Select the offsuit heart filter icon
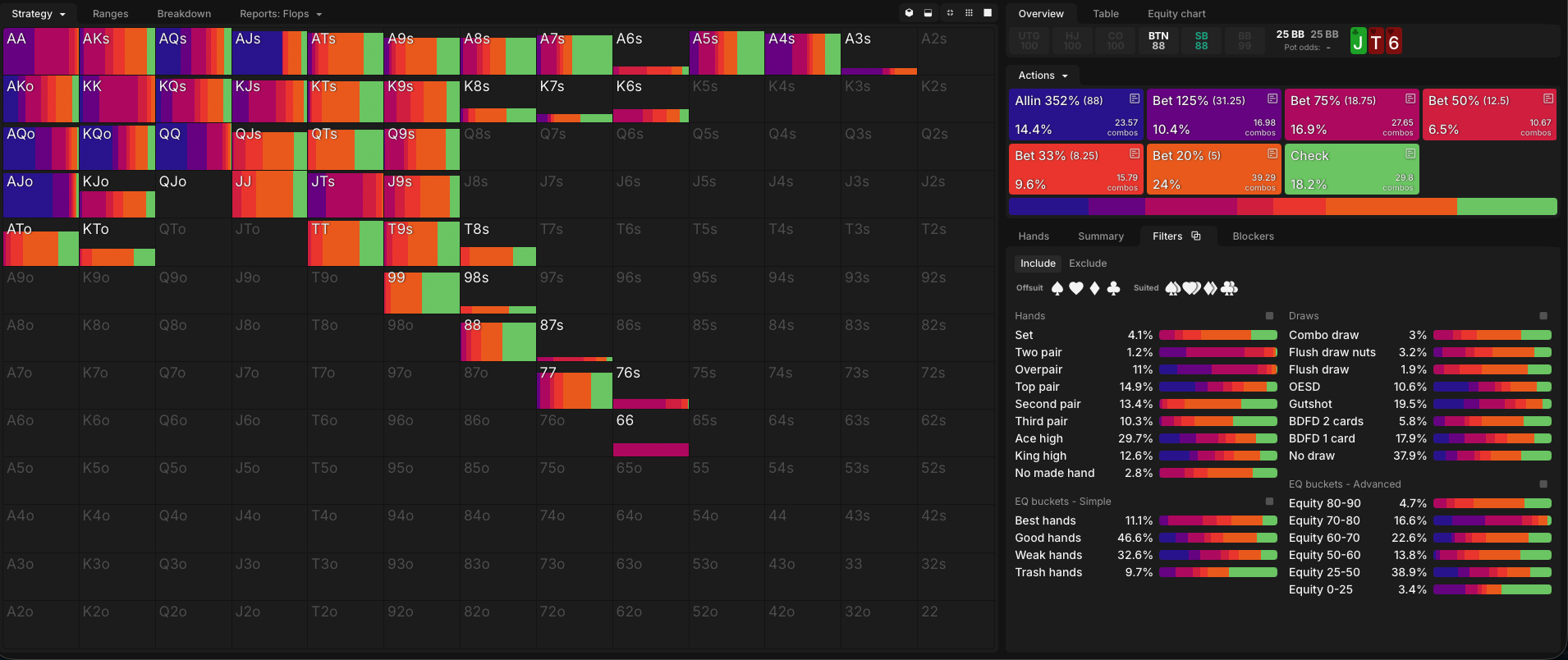The height and width of the screenshot is (660, 1568). click(1075, 288)
